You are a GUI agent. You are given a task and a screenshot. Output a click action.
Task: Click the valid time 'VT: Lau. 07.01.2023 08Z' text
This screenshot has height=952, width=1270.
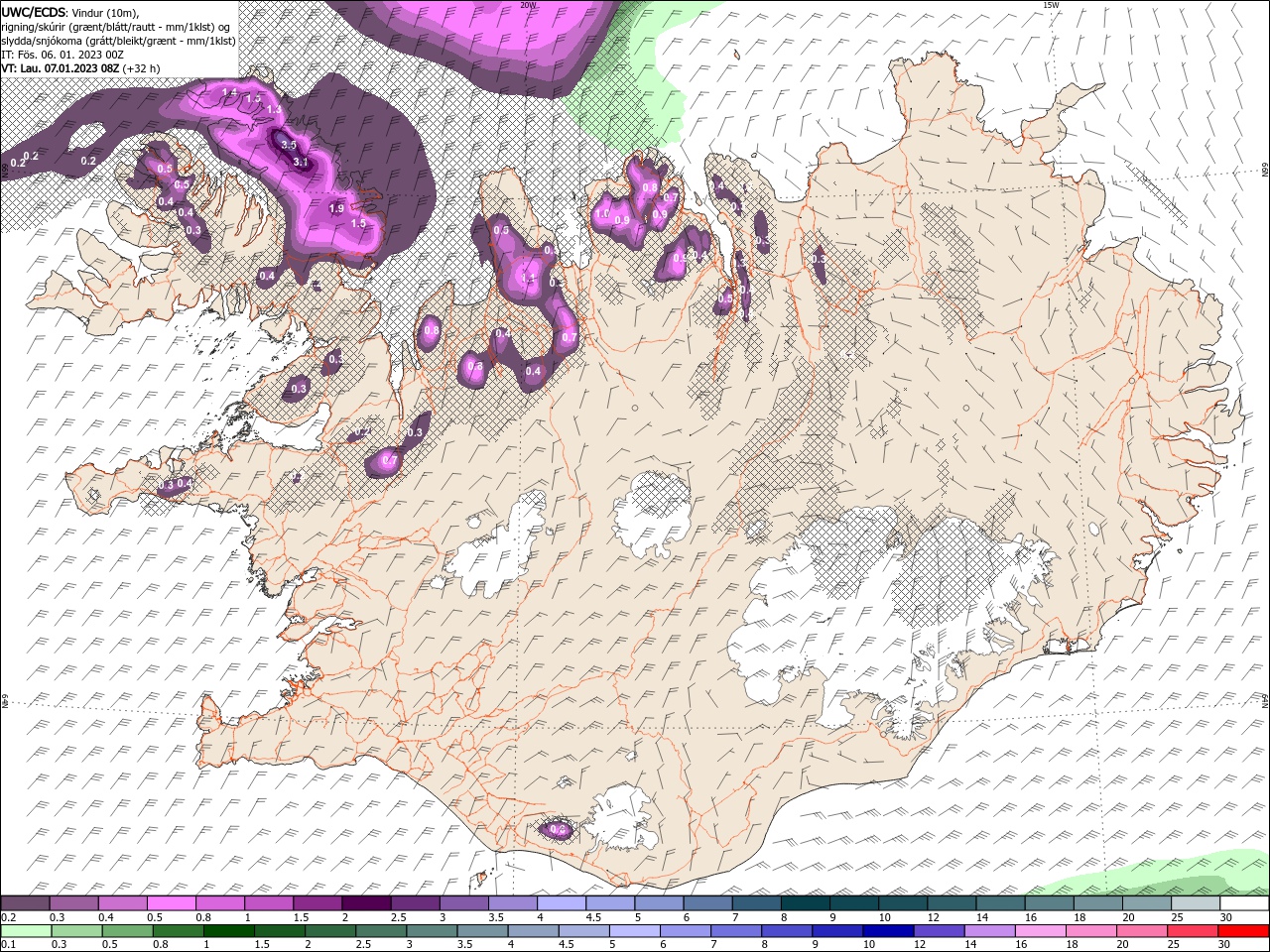61,68
